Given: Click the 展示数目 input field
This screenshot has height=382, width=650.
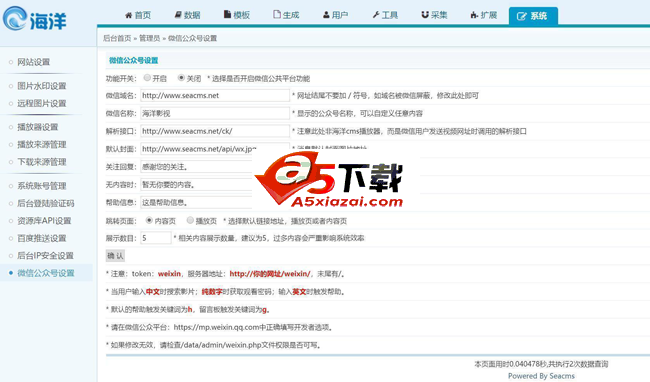Looking at the screenshot, I should [156, 238].
